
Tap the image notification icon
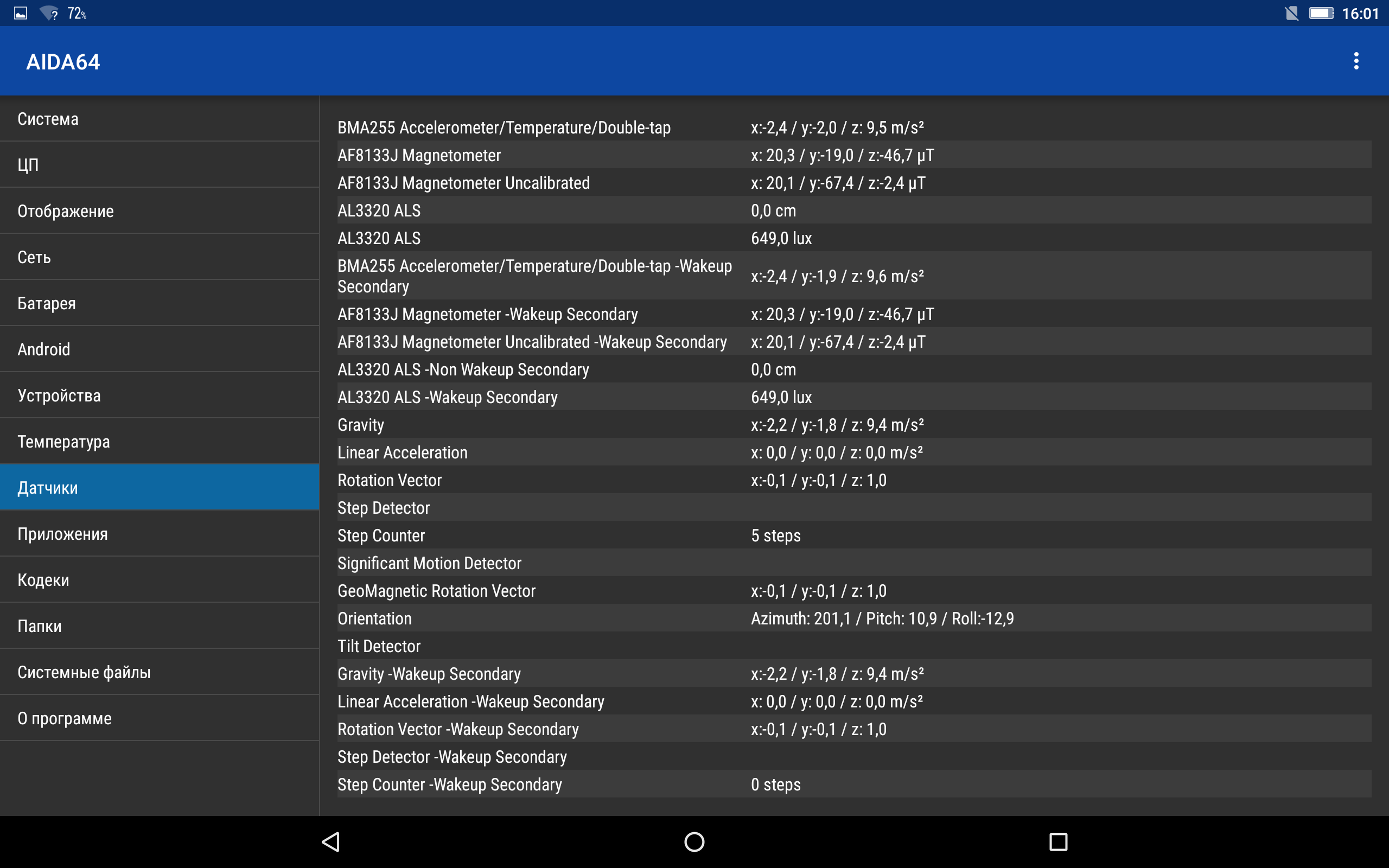[21, 13]
